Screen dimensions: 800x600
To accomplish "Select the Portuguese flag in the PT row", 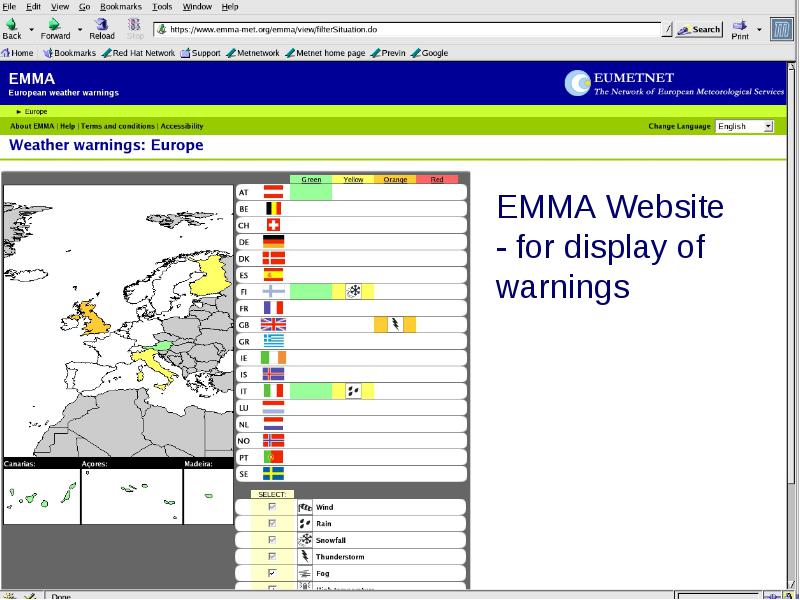I will coord(273,457).
